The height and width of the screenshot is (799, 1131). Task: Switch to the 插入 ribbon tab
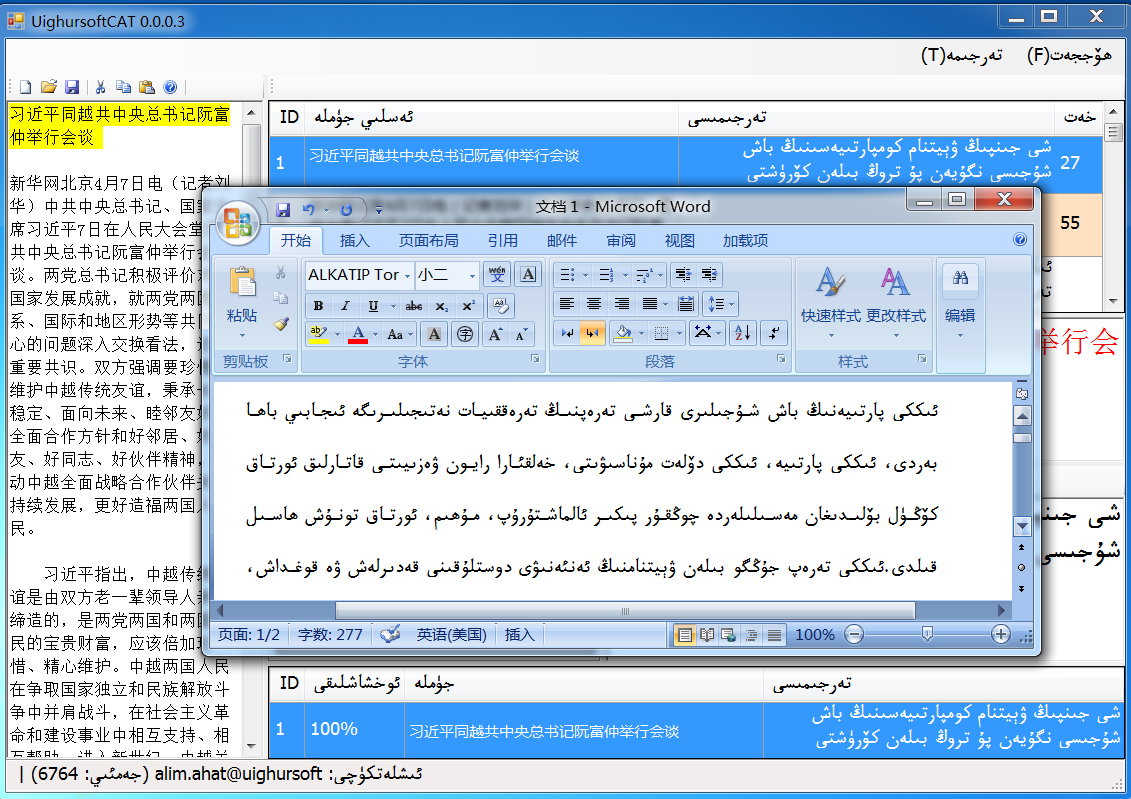(x=354, y=240)
